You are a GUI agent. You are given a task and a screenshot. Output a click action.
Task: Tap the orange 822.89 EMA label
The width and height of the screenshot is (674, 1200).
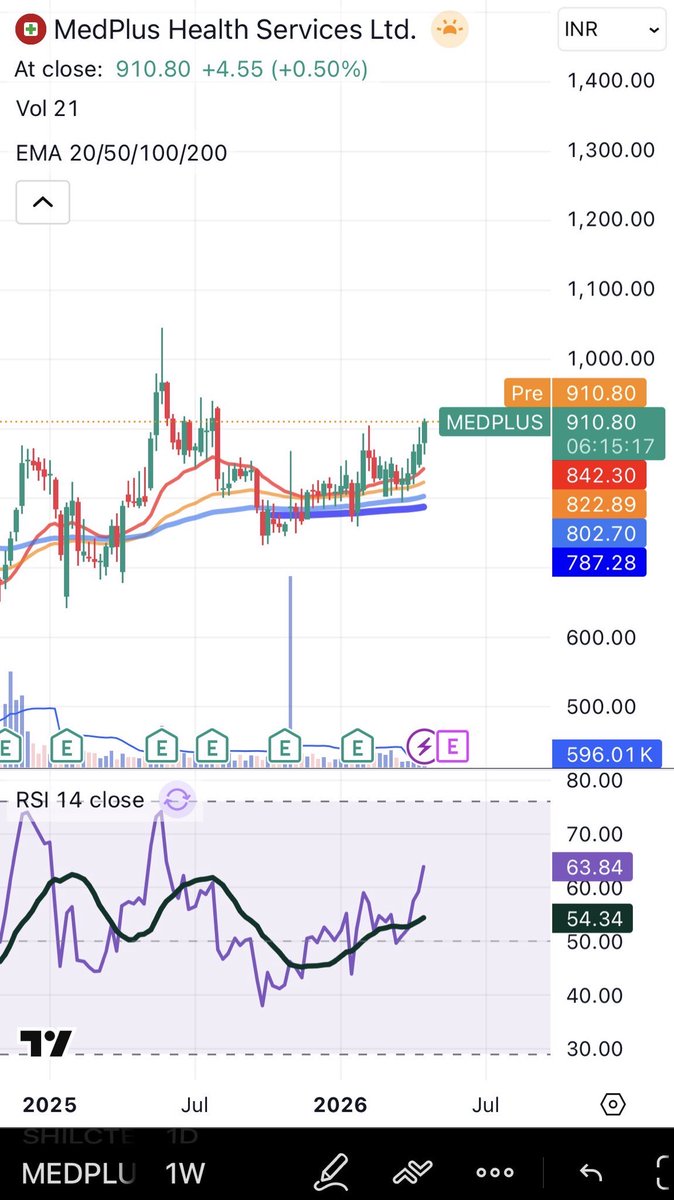click(597, 503)
